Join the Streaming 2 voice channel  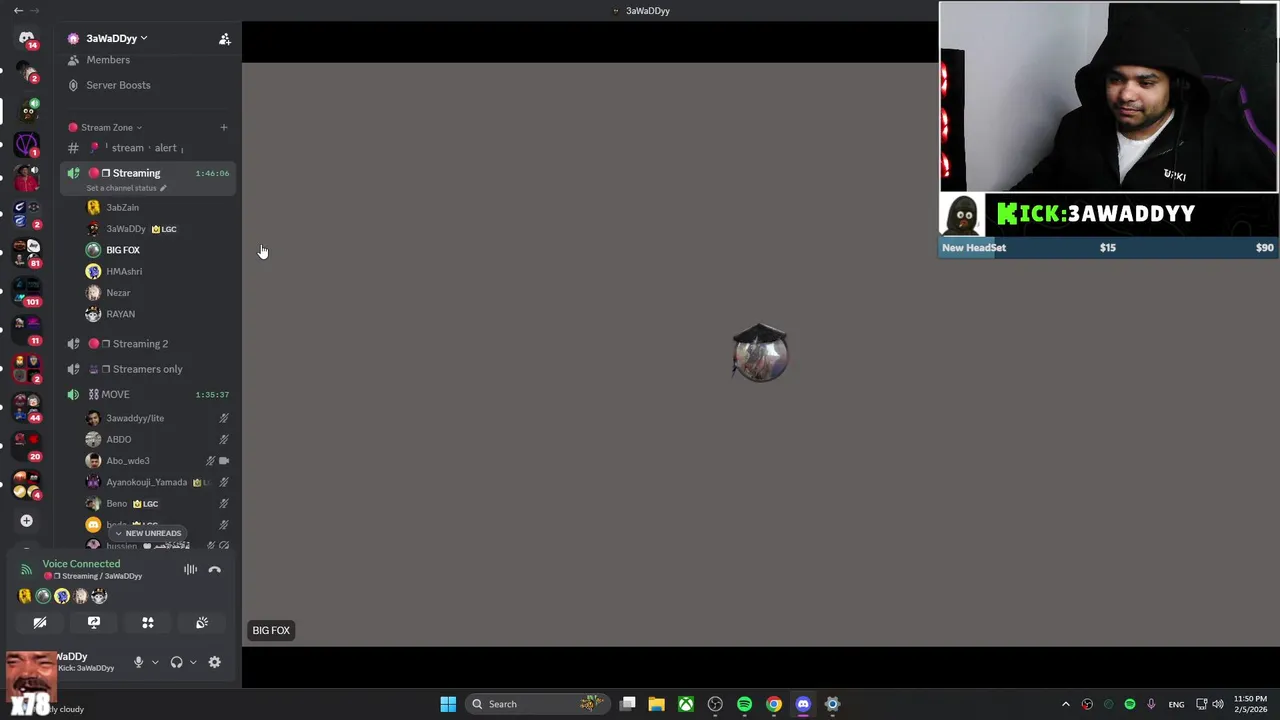coord(140,344)
